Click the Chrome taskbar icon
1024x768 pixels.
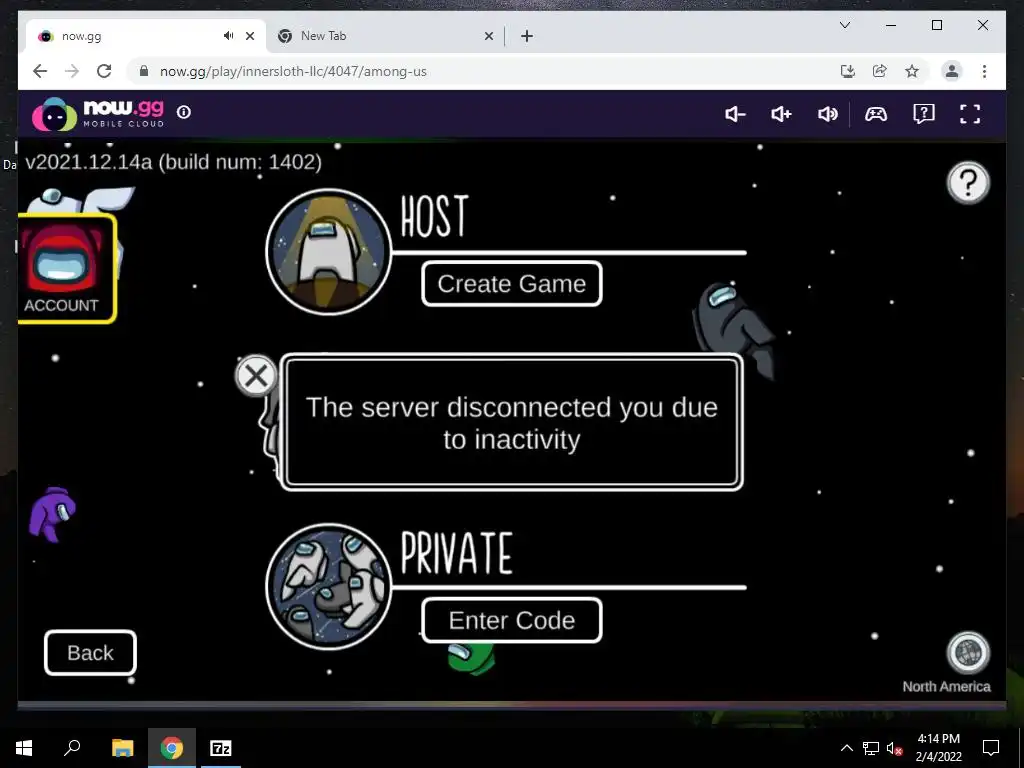[172, 748]
